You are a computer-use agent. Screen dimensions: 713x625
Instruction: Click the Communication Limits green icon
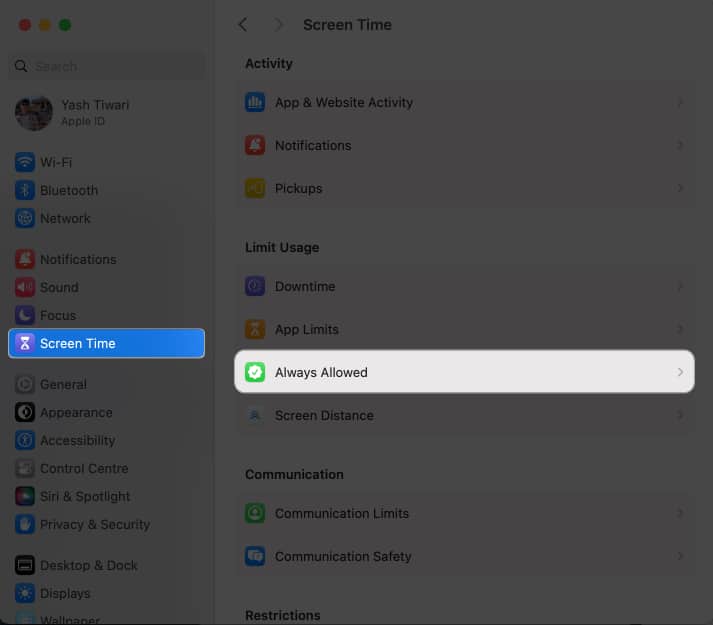[255, 513]
